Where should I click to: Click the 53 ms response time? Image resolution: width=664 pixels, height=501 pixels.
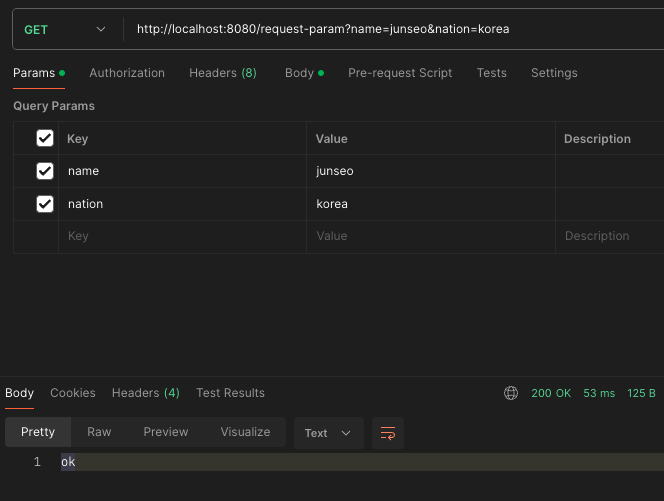599,393
